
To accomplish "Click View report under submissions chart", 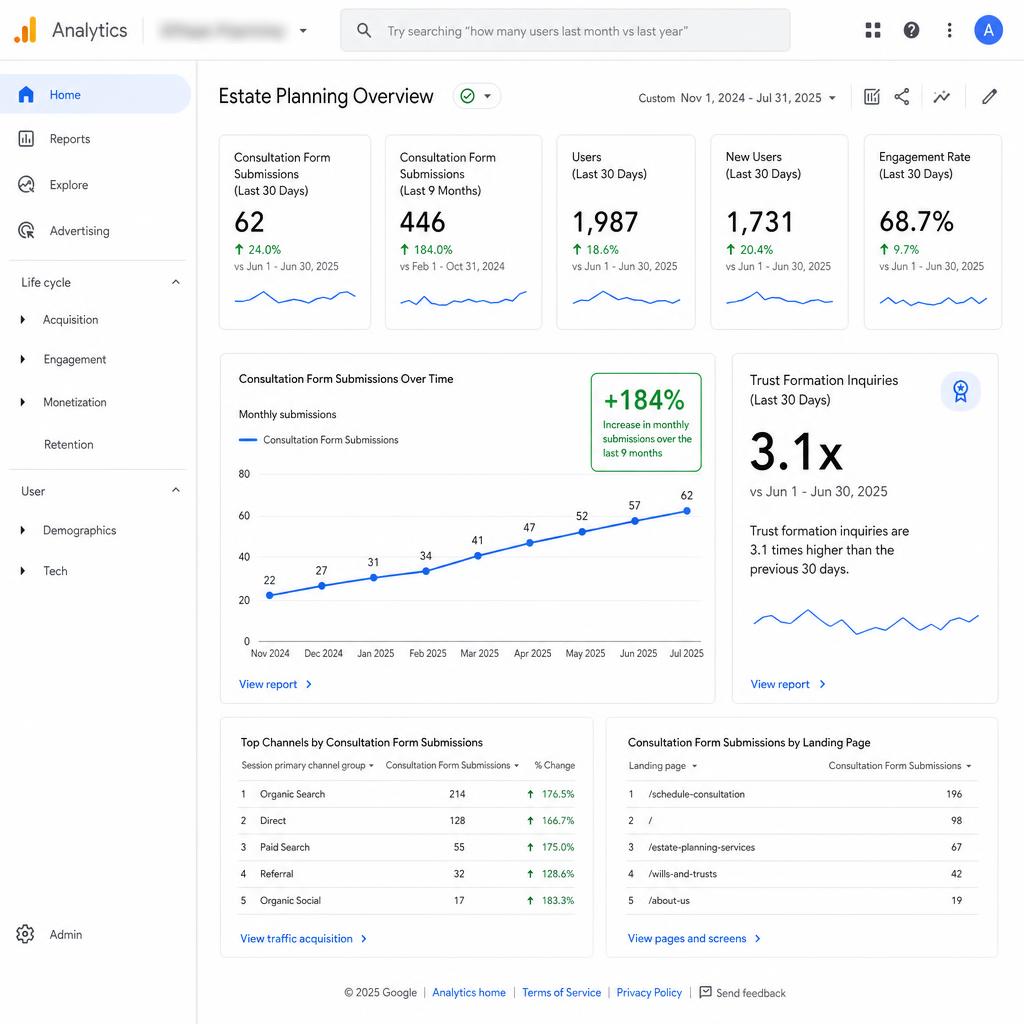I will coord(275,684).
